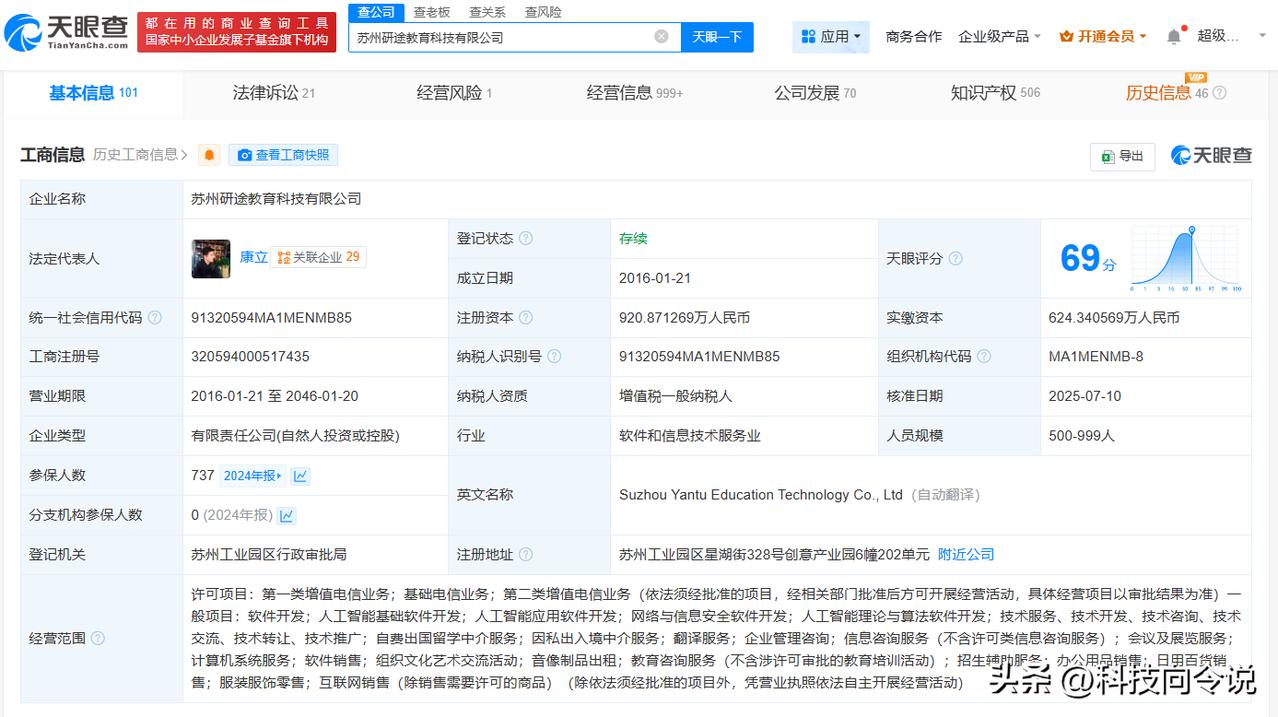Click paid-in capital 624.340569万人民币
Image resolution: width=1278 pixels, height=717 pixels.
1114,318
